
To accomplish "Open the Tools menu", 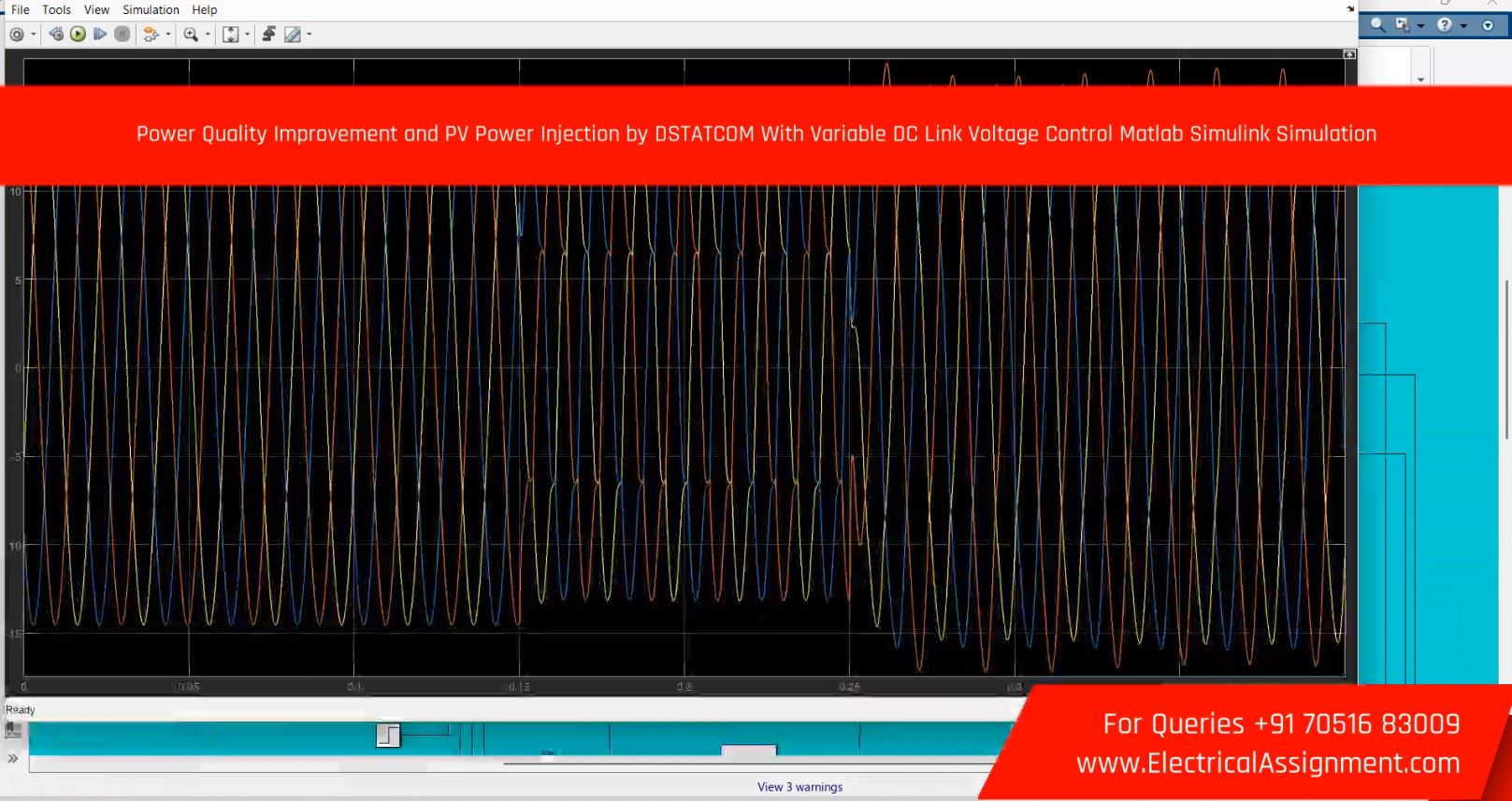I will click(56, 9).
